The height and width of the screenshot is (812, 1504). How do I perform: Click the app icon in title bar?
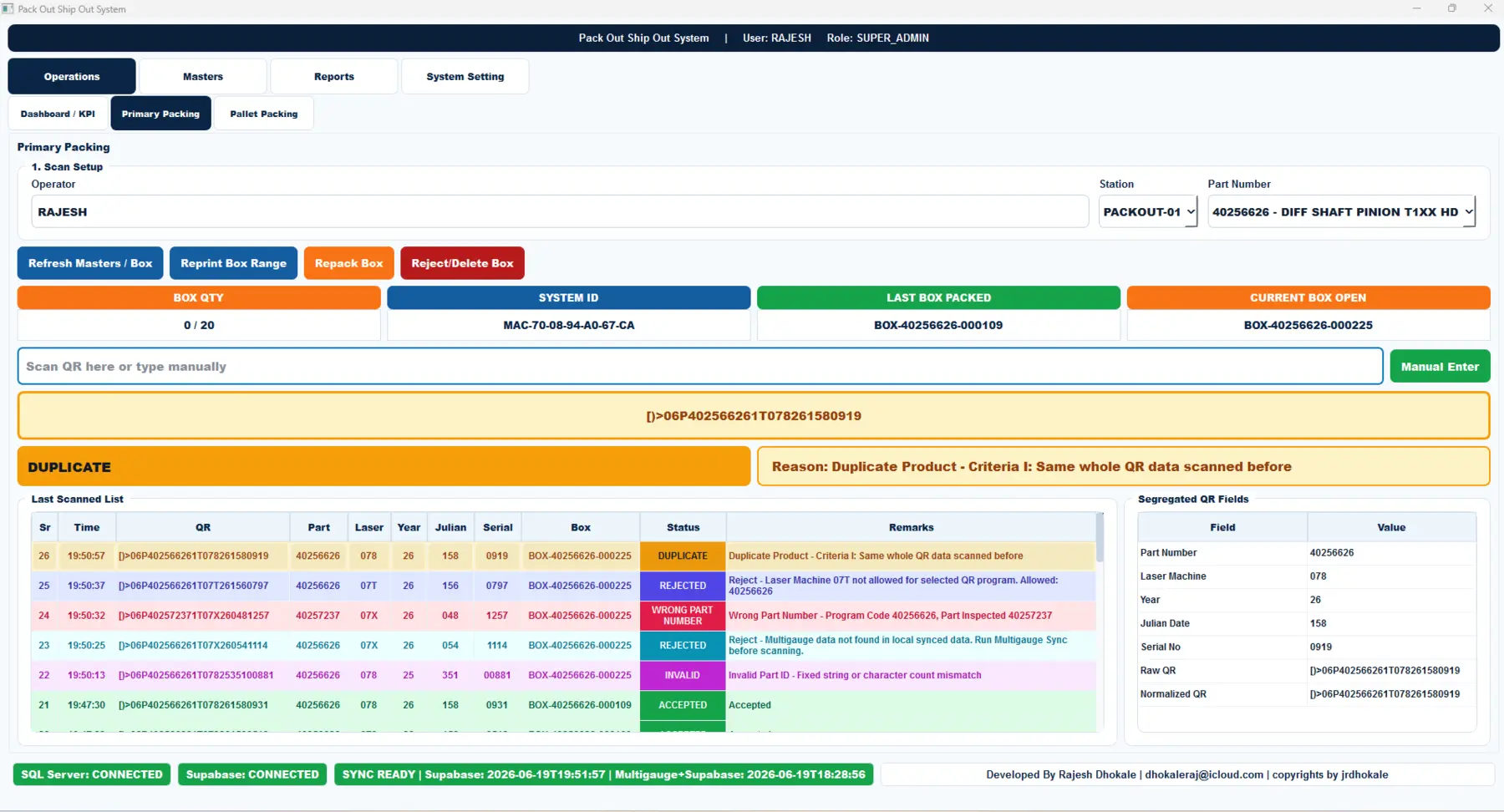(8, 8)
